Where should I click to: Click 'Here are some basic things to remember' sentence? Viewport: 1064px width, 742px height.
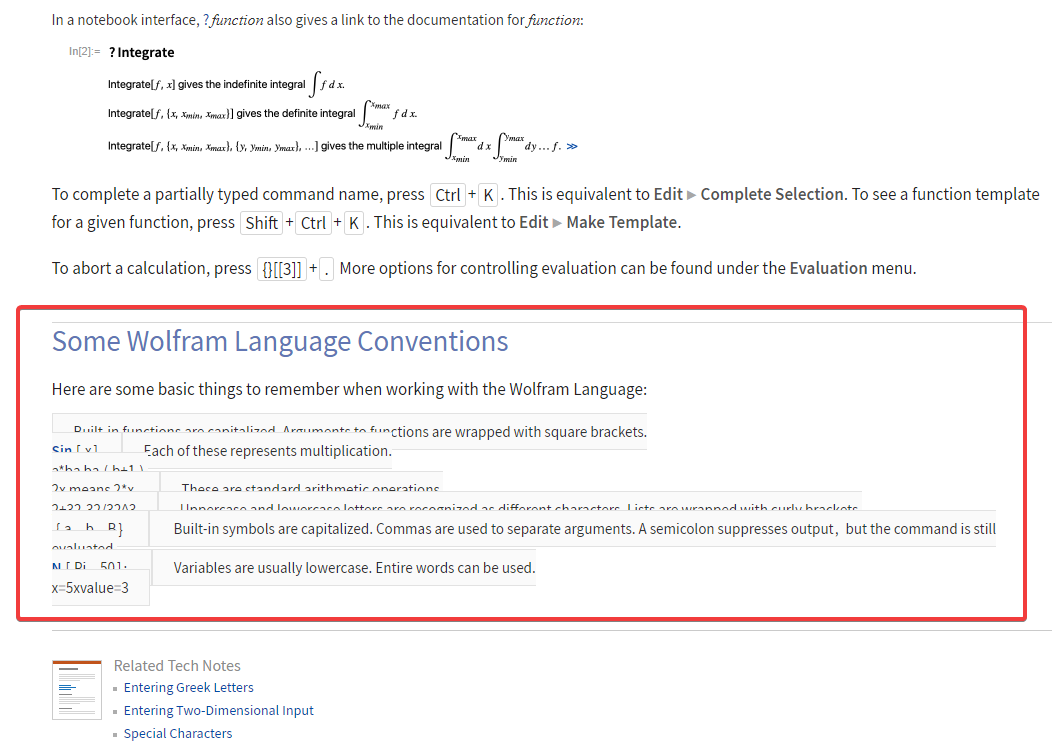pyautogui.click(x=349, y=390)
